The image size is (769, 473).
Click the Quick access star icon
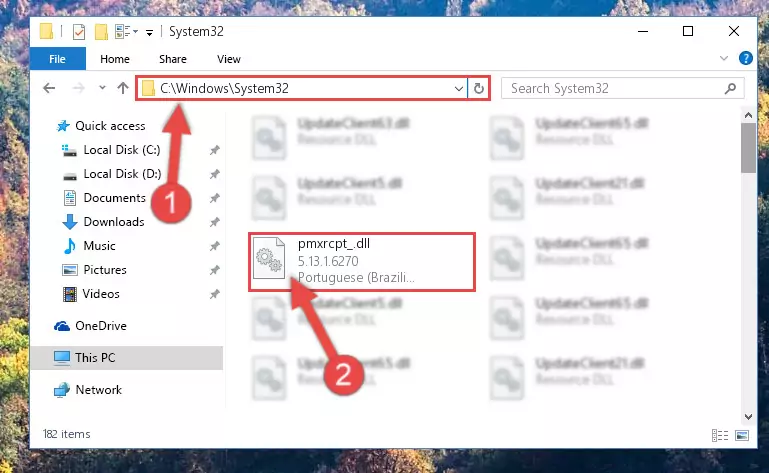tap(63, 126)
